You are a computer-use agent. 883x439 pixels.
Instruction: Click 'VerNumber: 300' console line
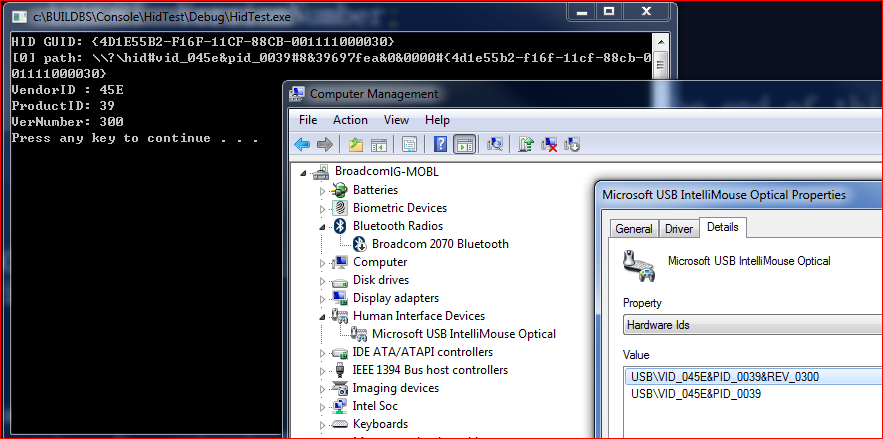[68, 122]
